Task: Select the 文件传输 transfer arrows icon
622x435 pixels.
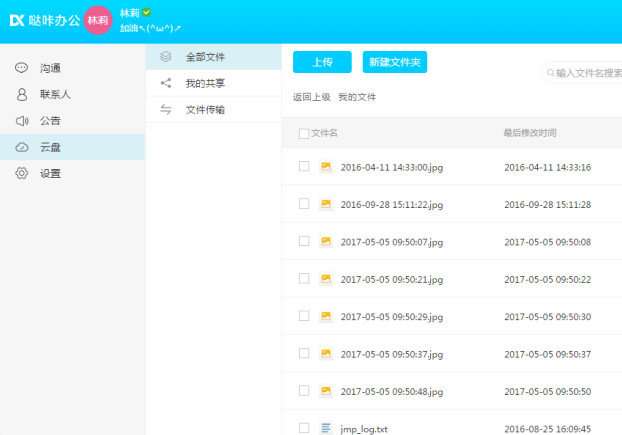Action: [x=166, y=109]
